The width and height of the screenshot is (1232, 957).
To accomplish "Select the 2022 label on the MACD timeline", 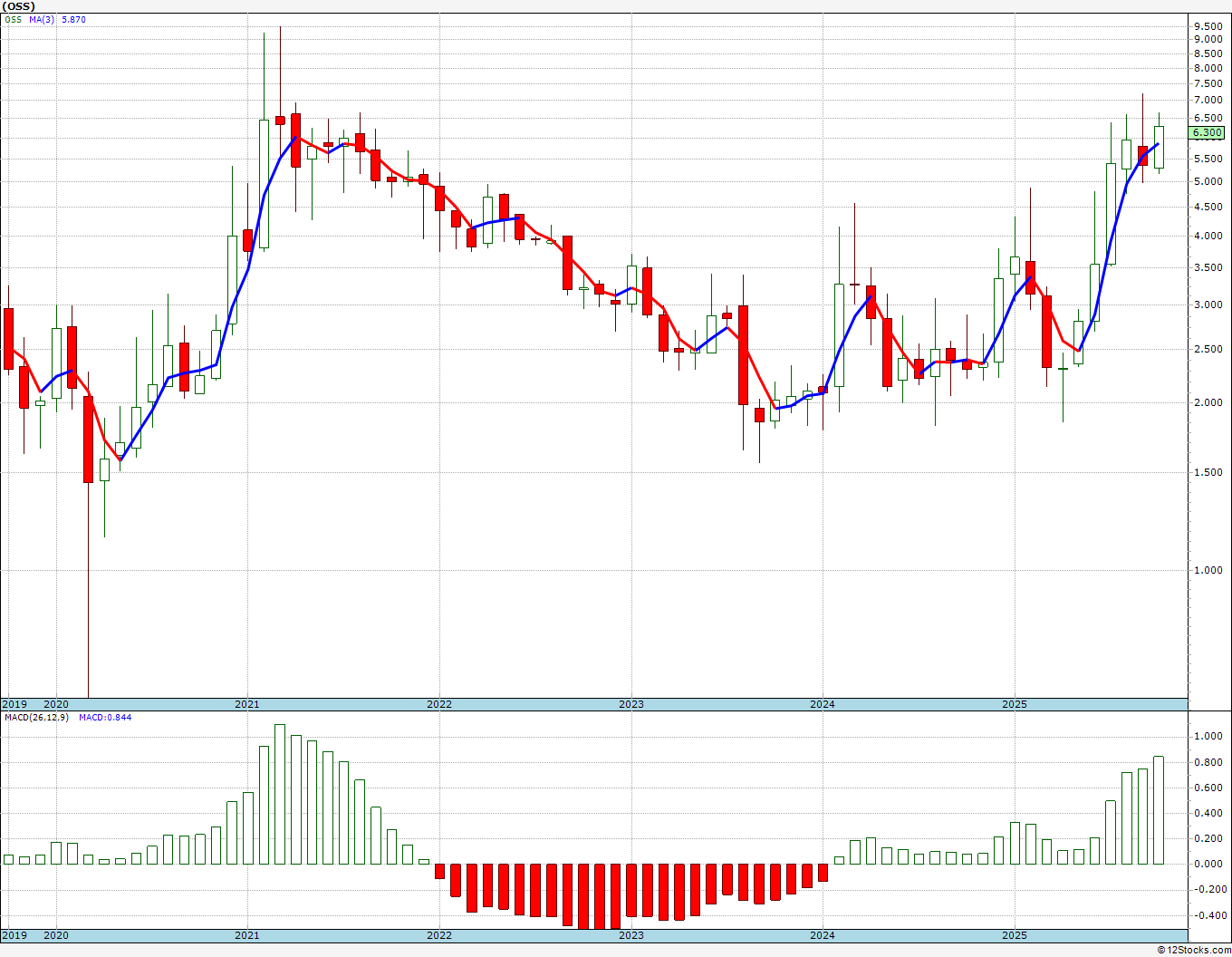I will [x=439, y=935].
